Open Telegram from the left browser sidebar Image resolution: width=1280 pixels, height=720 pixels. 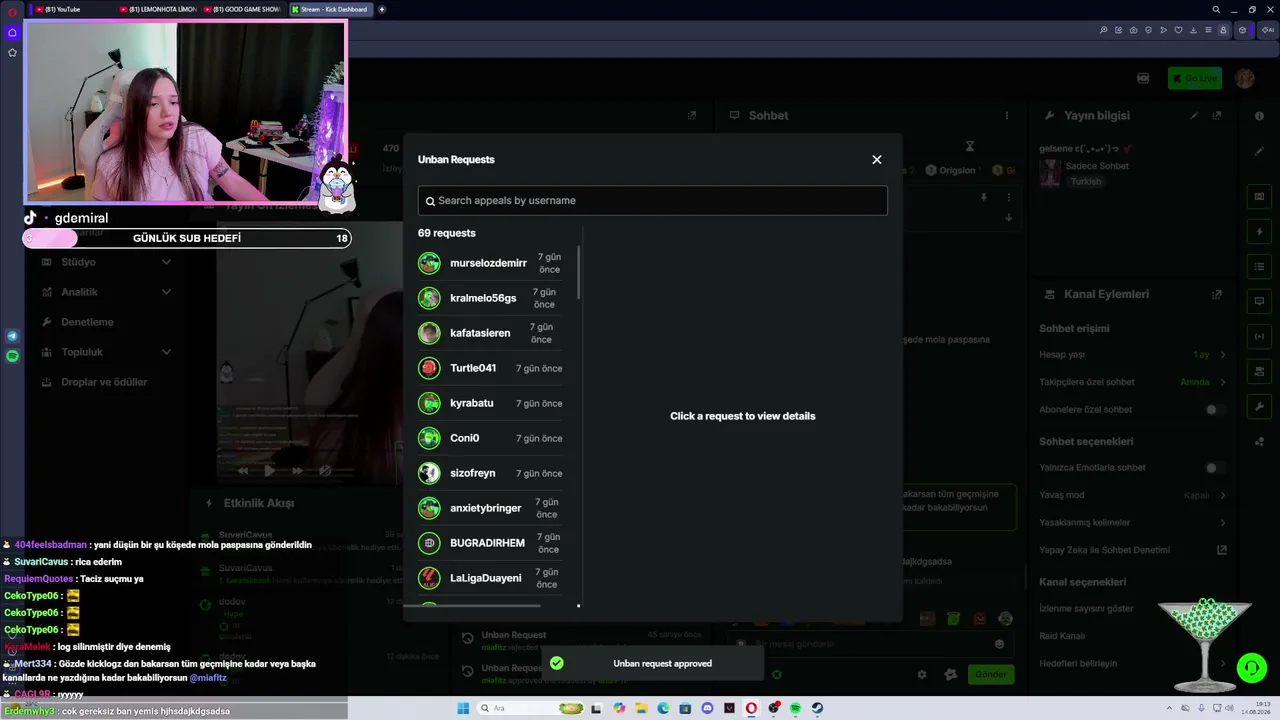(x=12, y=336)
